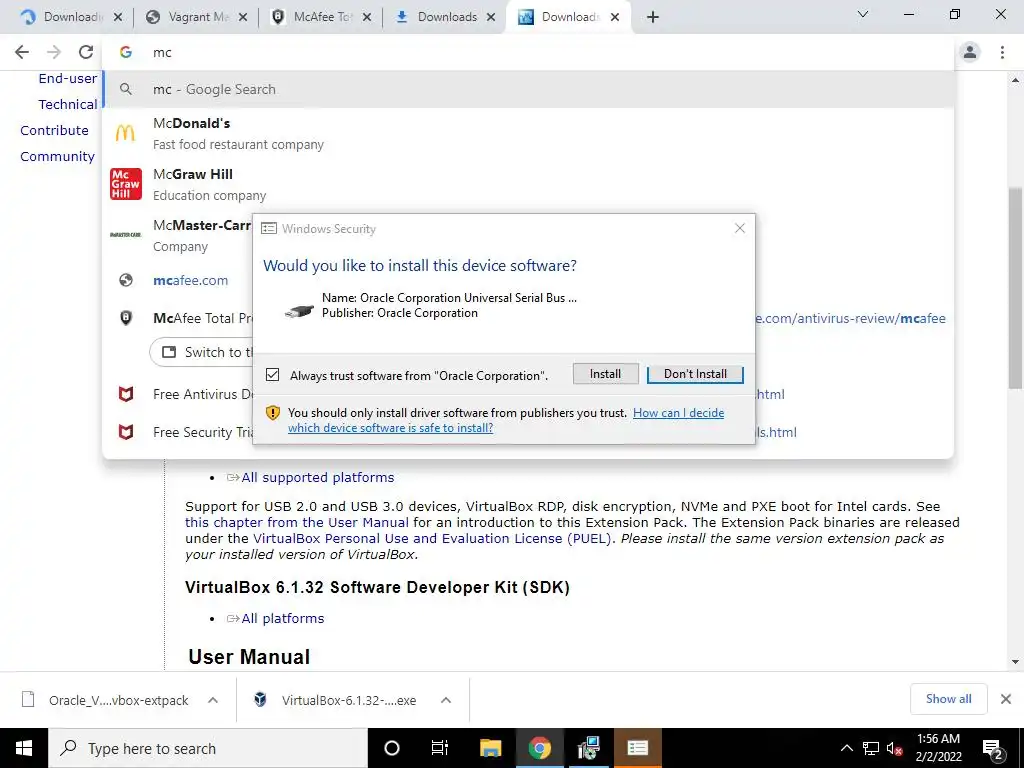Screen dimensions: 1024x768
Task: Choose the McGraw Hill suggestion
Action: tap(528, 184)
